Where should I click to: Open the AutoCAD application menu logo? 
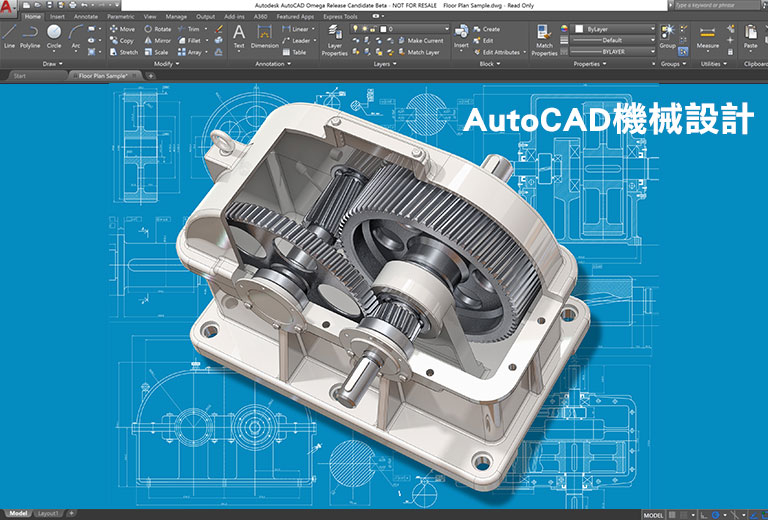[8, 8]
